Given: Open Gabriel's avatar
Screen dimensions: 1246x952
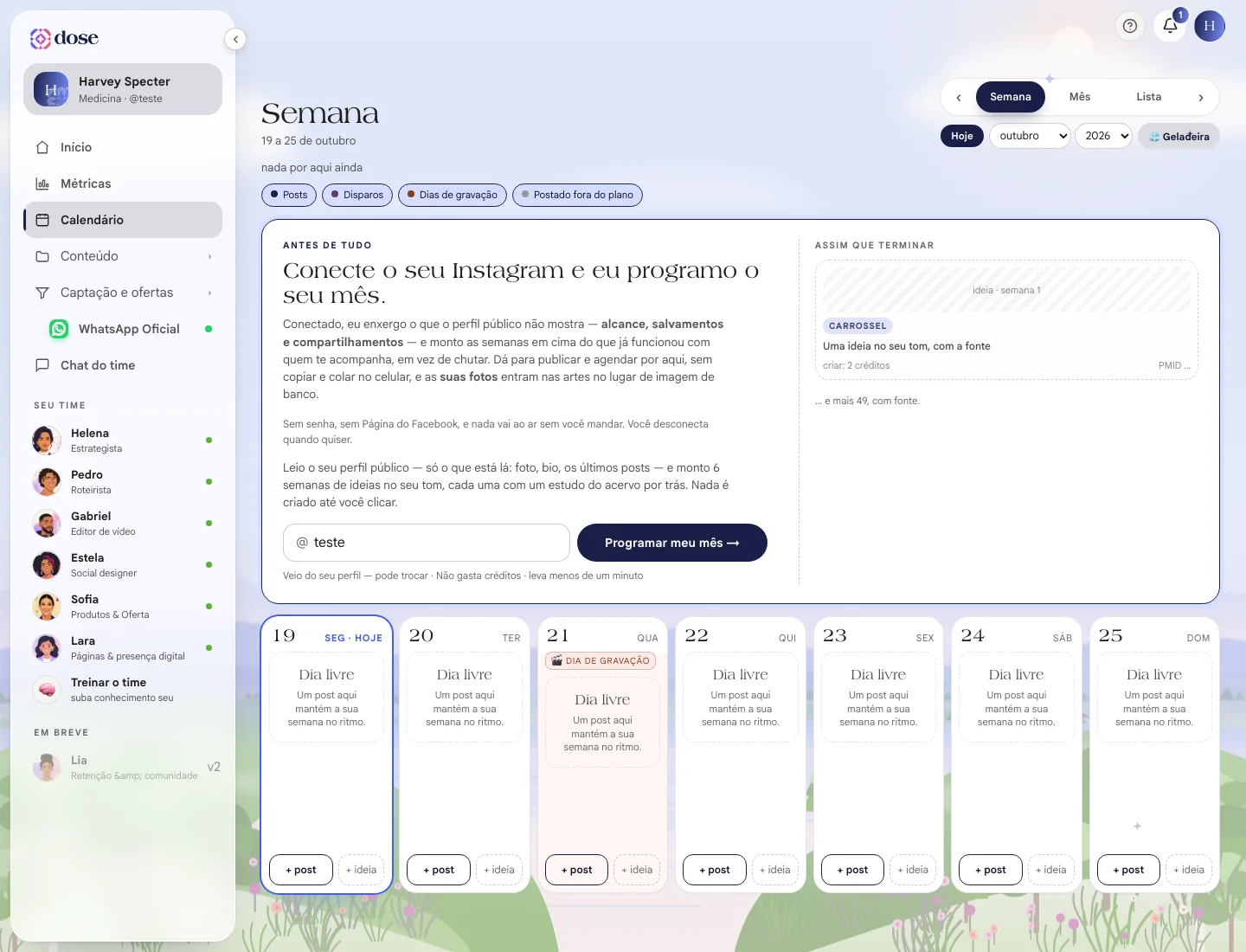Looking at the screenshot, I should [x=47, y=523].
